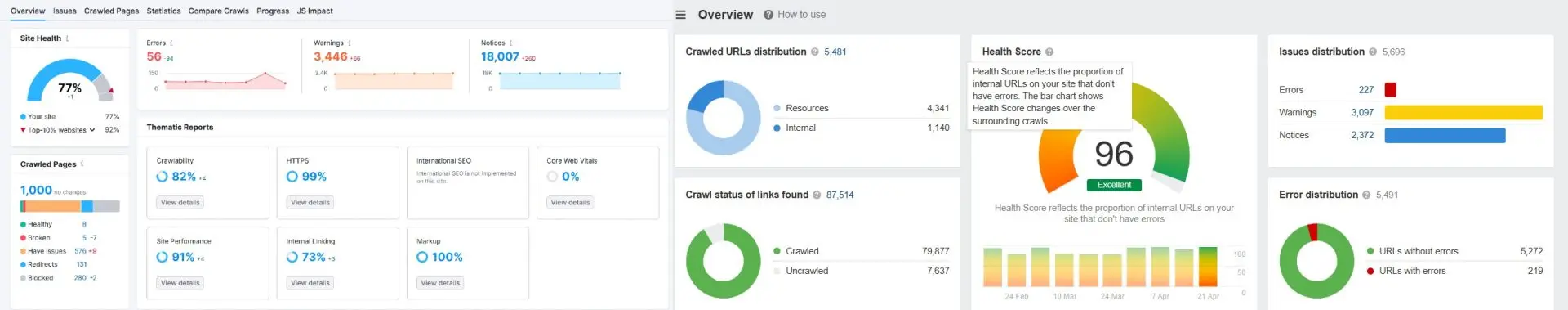This screenshot has height=310, width=1568.
Task: Open the hamburger menu beside Overview
Action: [x=680, y=15]
